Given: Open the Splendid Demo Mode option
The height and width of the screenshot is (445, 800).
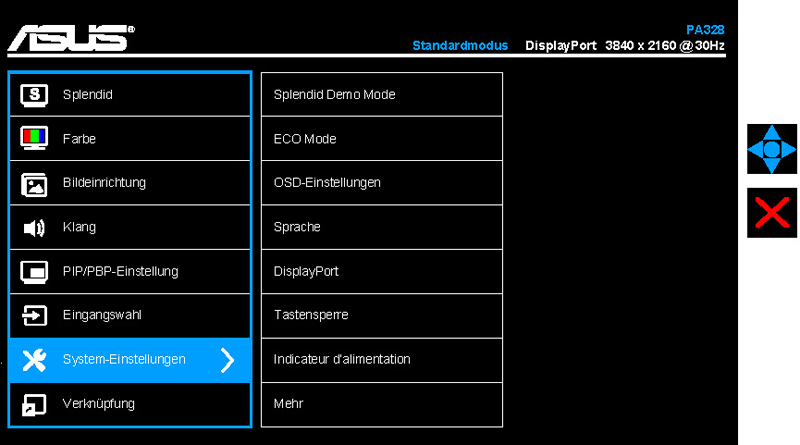Looking at the screenshot, I should pos(382,94).
